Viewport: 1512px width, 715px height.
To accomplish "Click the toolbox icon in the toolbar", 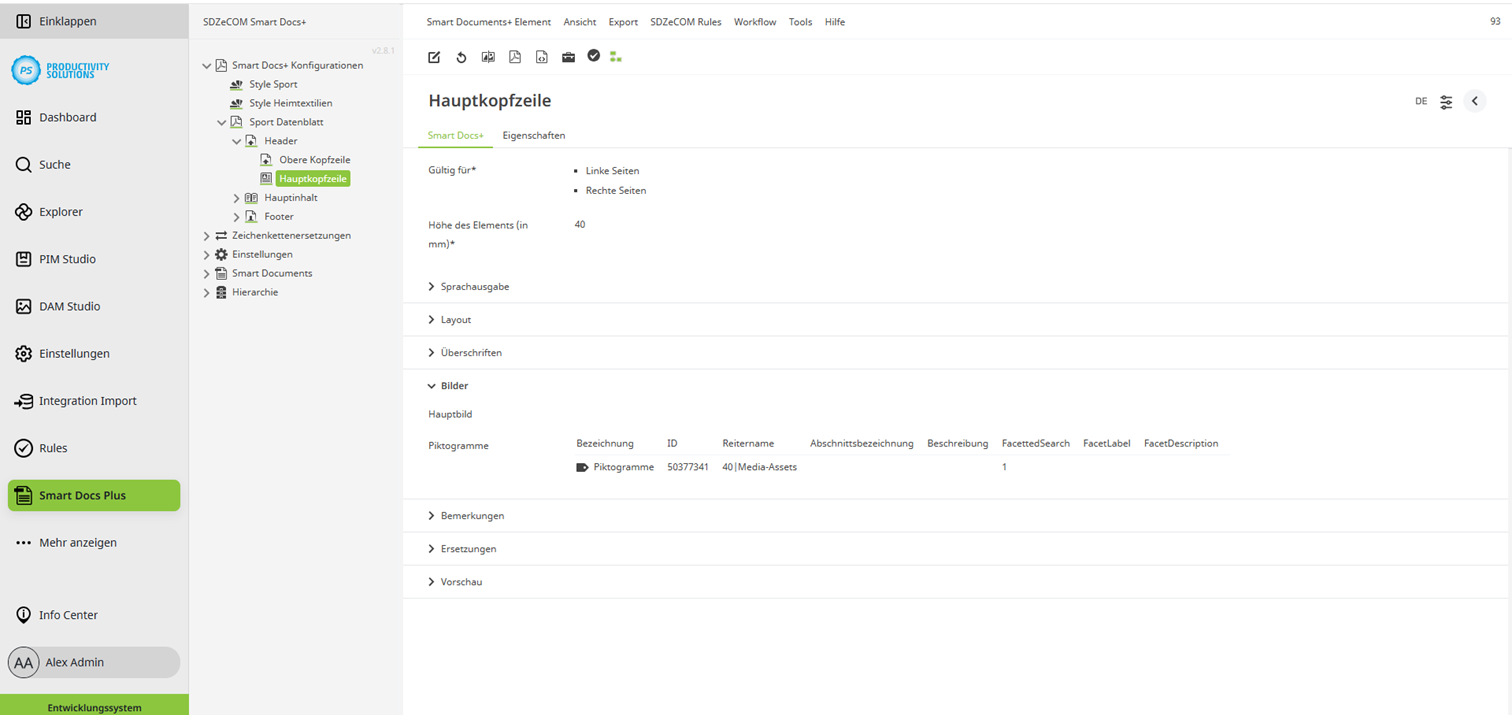I will 568,57.
